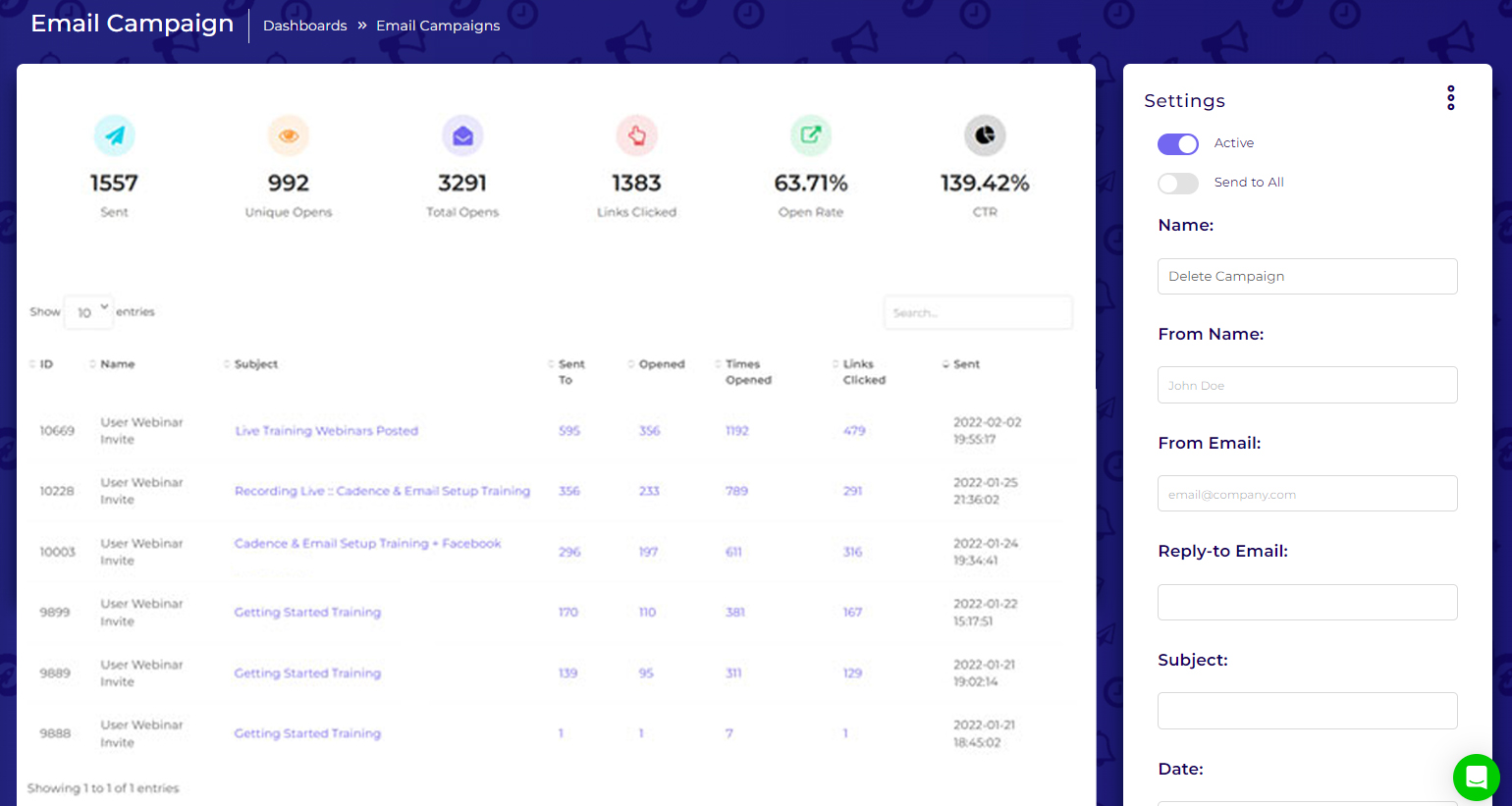Viewport: 1512px width, 806px height.
Task: Click links clicked value 316
Action: point(852,552)
